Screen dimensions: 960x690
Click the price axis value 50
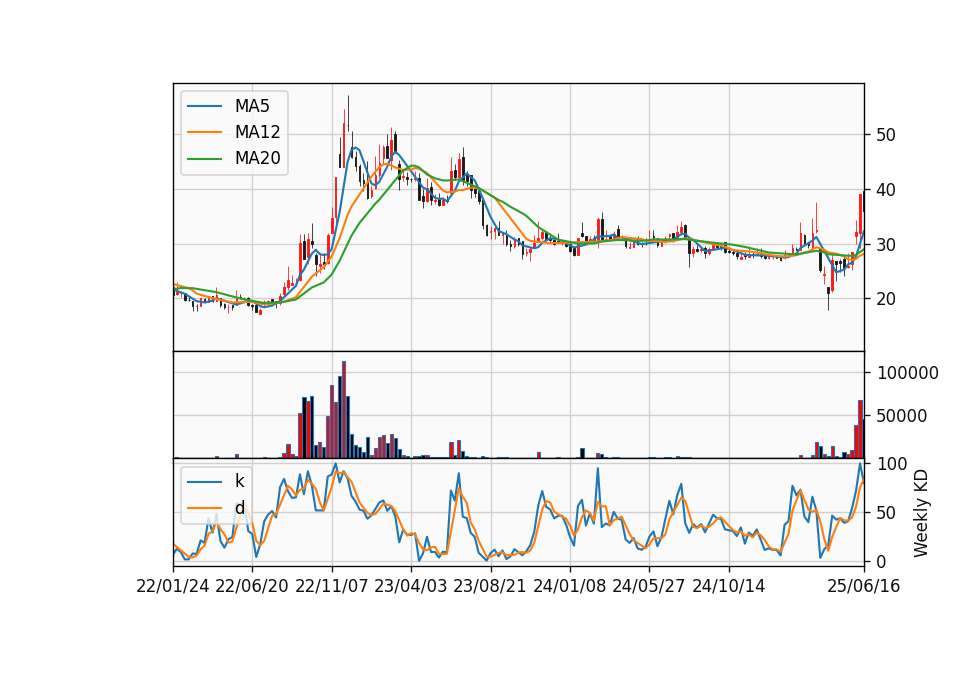(886, 135)
